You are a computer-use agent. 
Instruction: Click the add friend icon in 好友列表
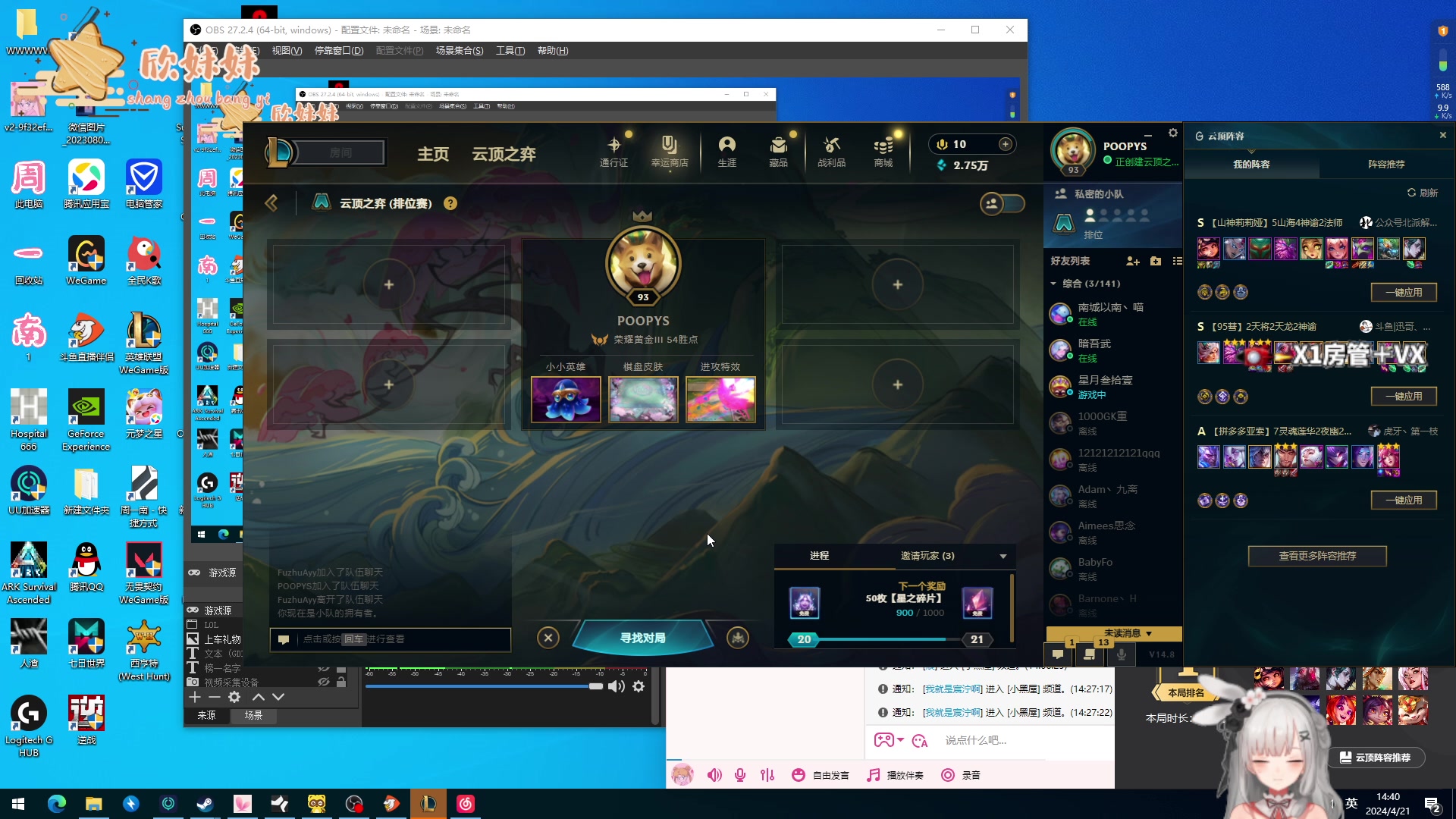tap(1133, 261)
